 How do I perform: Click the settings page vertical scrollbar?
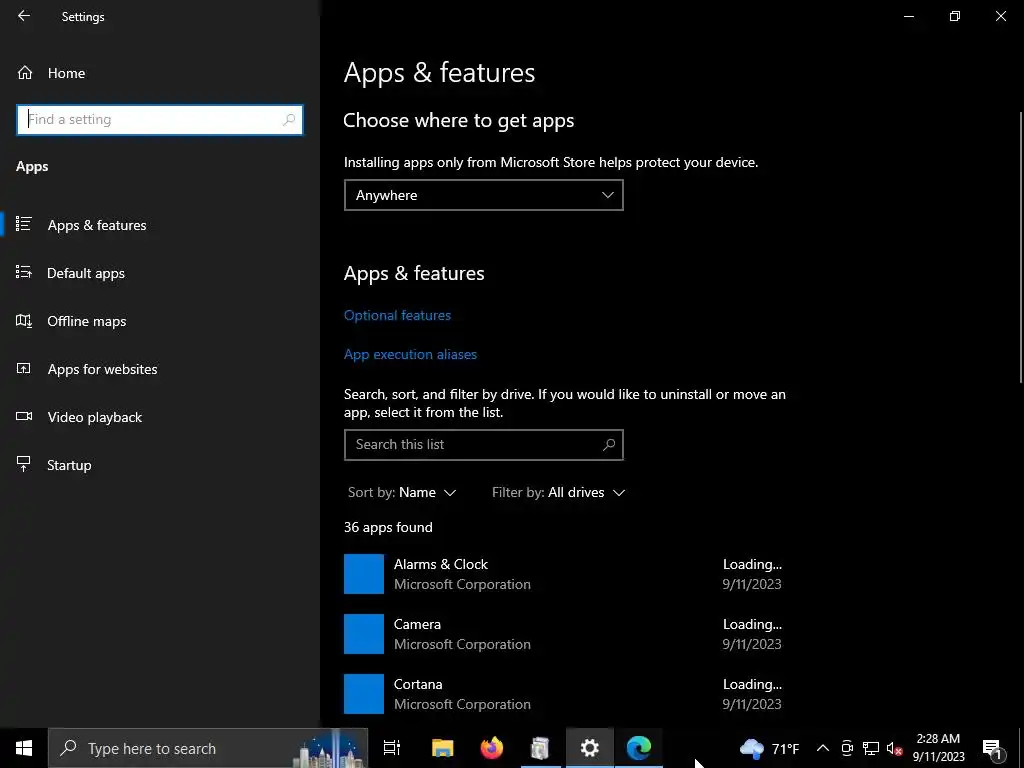pyautogui.click(x=1021, y=247)
